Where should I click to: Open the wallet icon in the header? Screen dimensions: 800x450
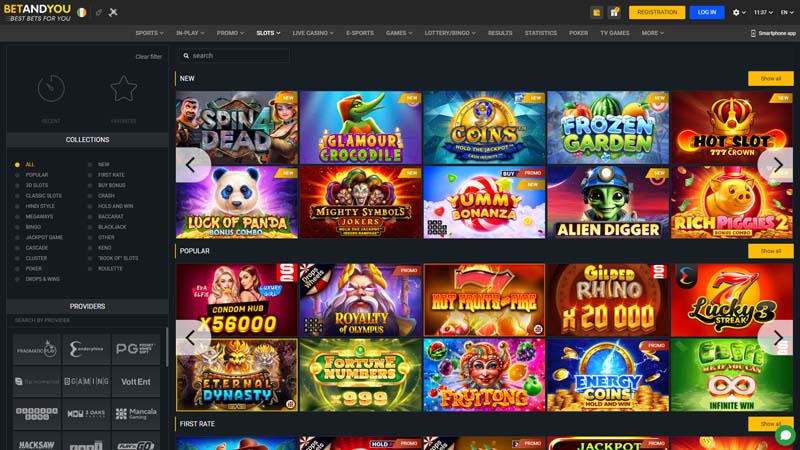pos(596,12)
